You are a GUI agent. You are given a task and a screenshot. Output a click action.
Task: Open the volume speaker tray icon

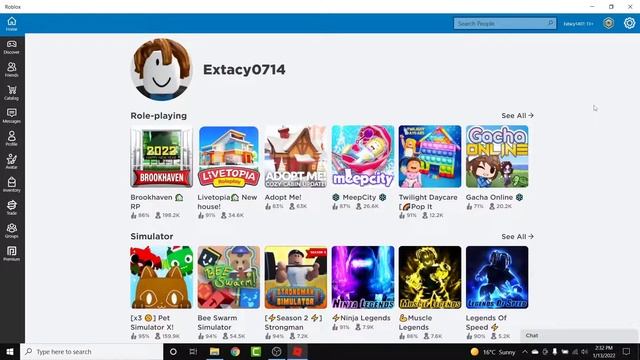pos(584,352)
